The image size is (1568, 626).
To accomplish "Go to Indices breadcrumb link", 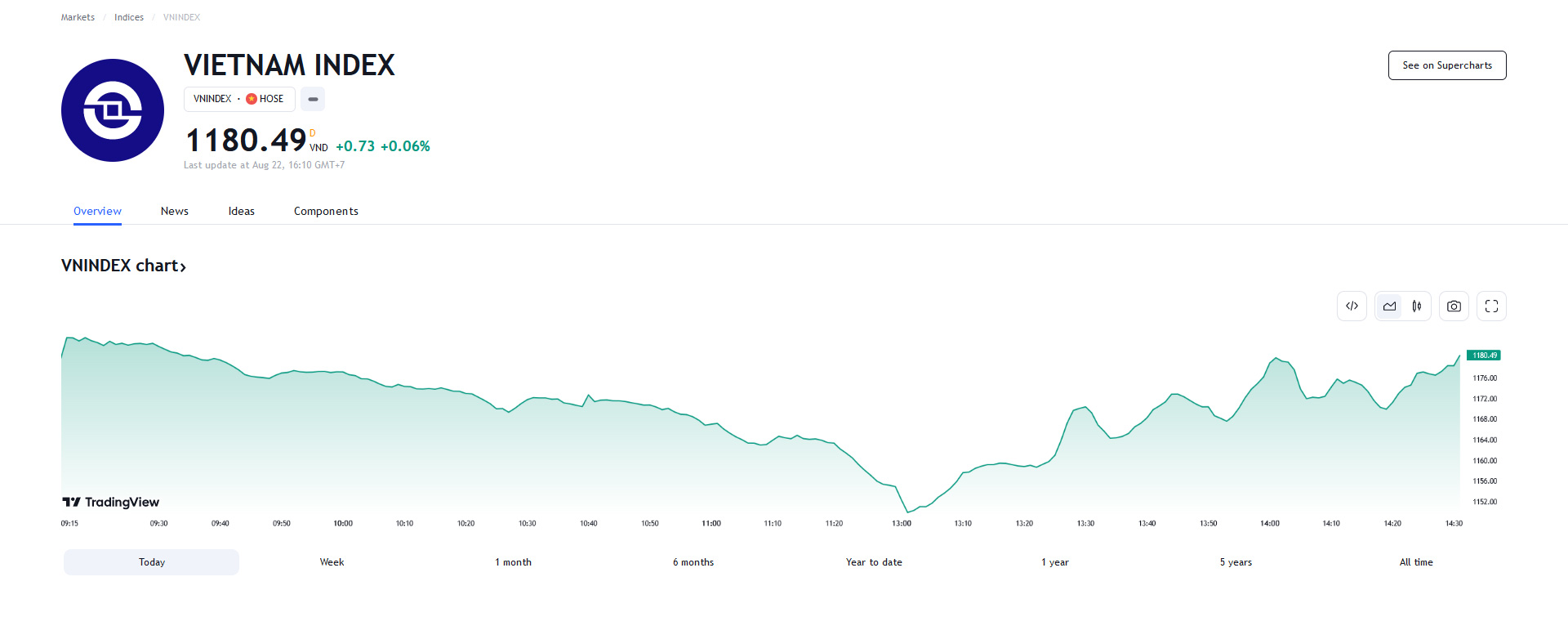I will (129, 17).
